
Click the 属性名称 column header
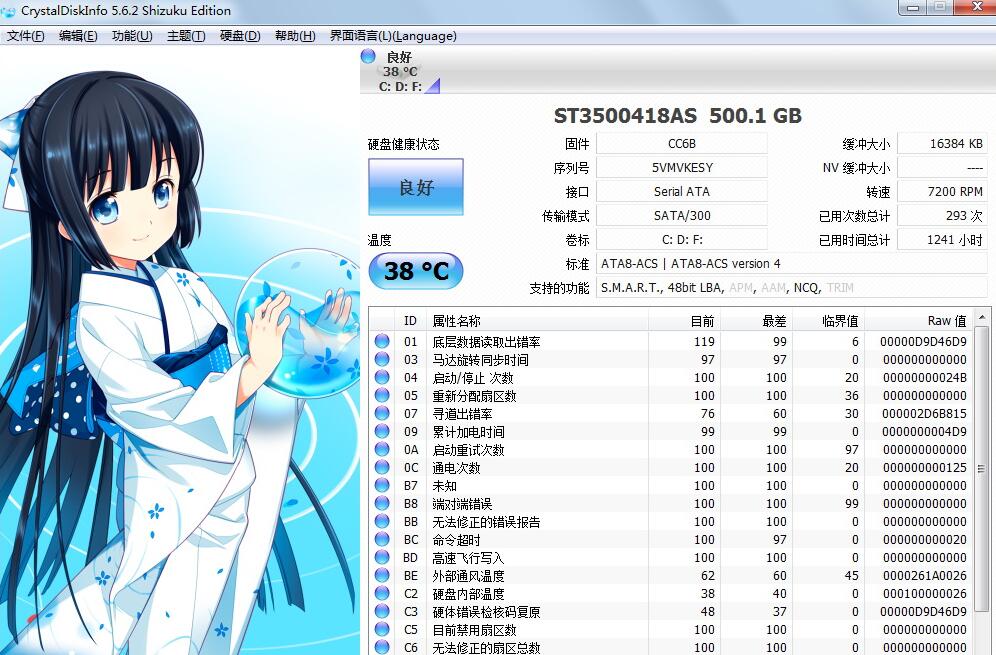click(537, 321)
